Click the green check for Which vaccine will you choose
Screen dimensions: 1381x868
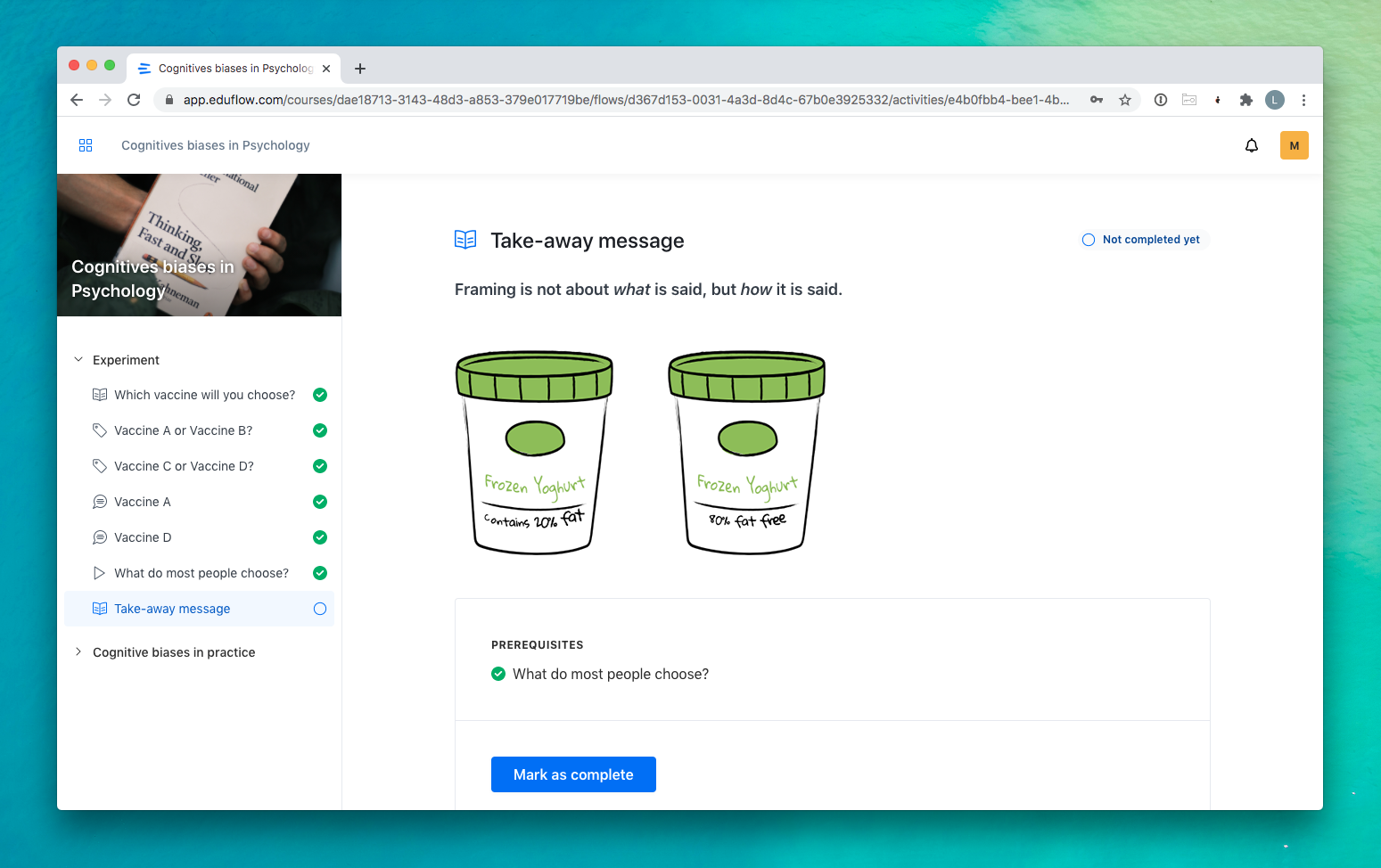point(320,395)
